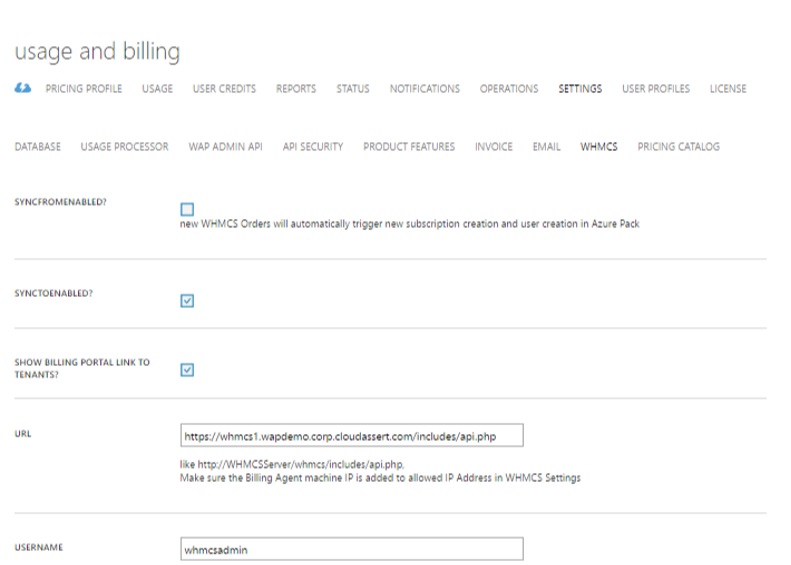Click the SYNCTOENABLED? label

53,293
